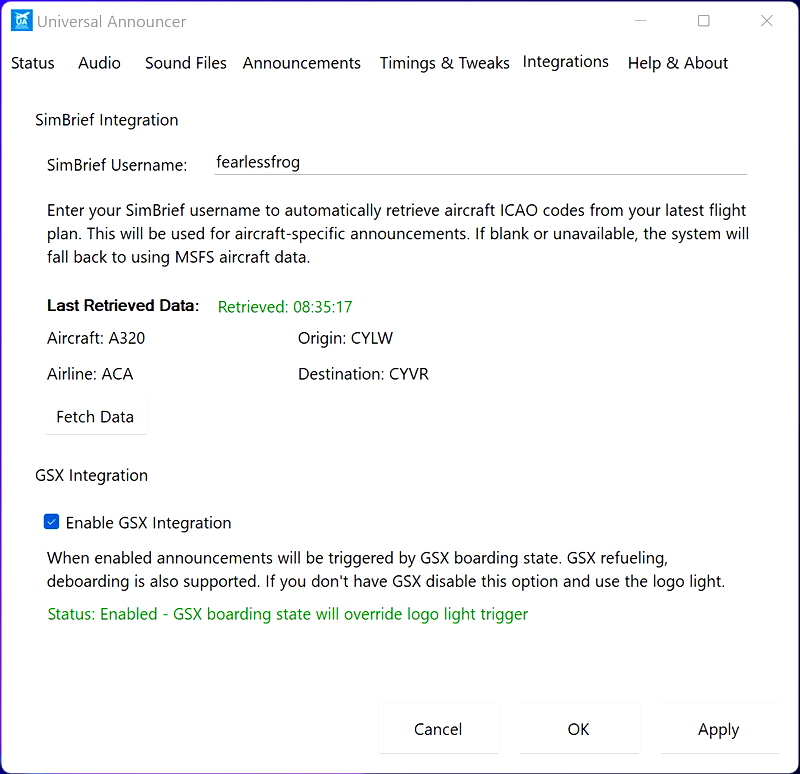Select the Integrations tab
800x774 pixels.
pyautogui.click(x=565, y=61)
